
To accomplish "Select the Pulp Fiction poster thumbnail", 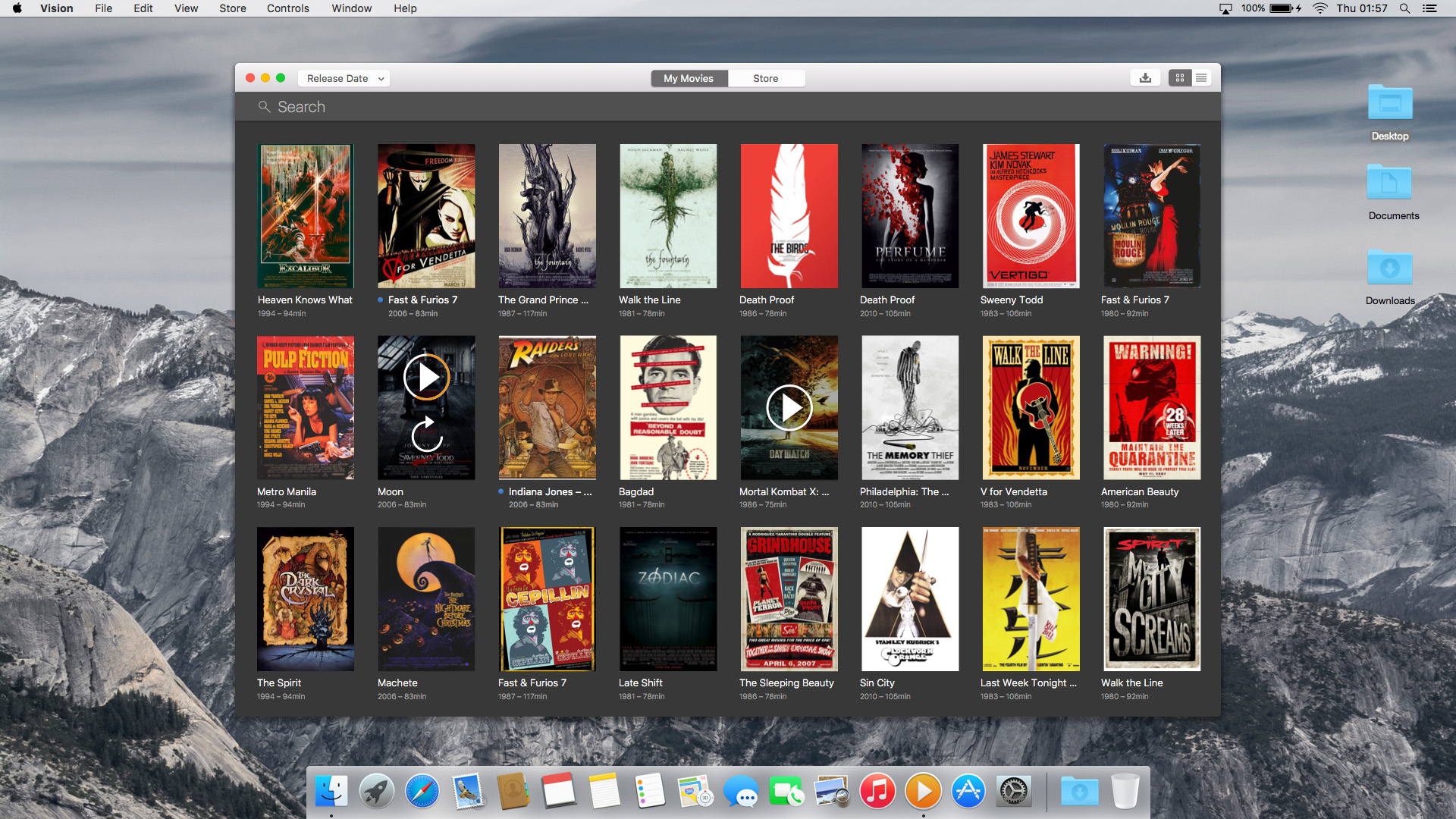I will tap(306, 408).
